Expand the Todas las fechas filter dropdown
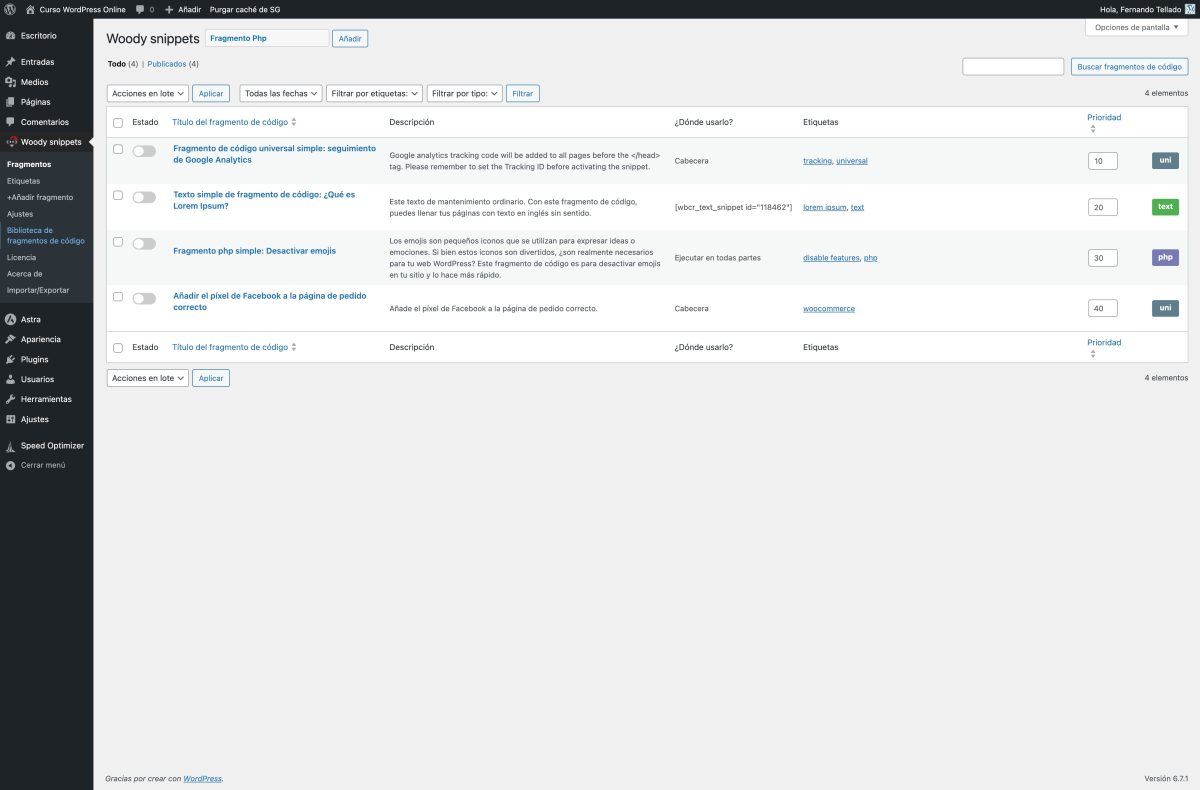The image size is (1200, 790). pos(281,92)
